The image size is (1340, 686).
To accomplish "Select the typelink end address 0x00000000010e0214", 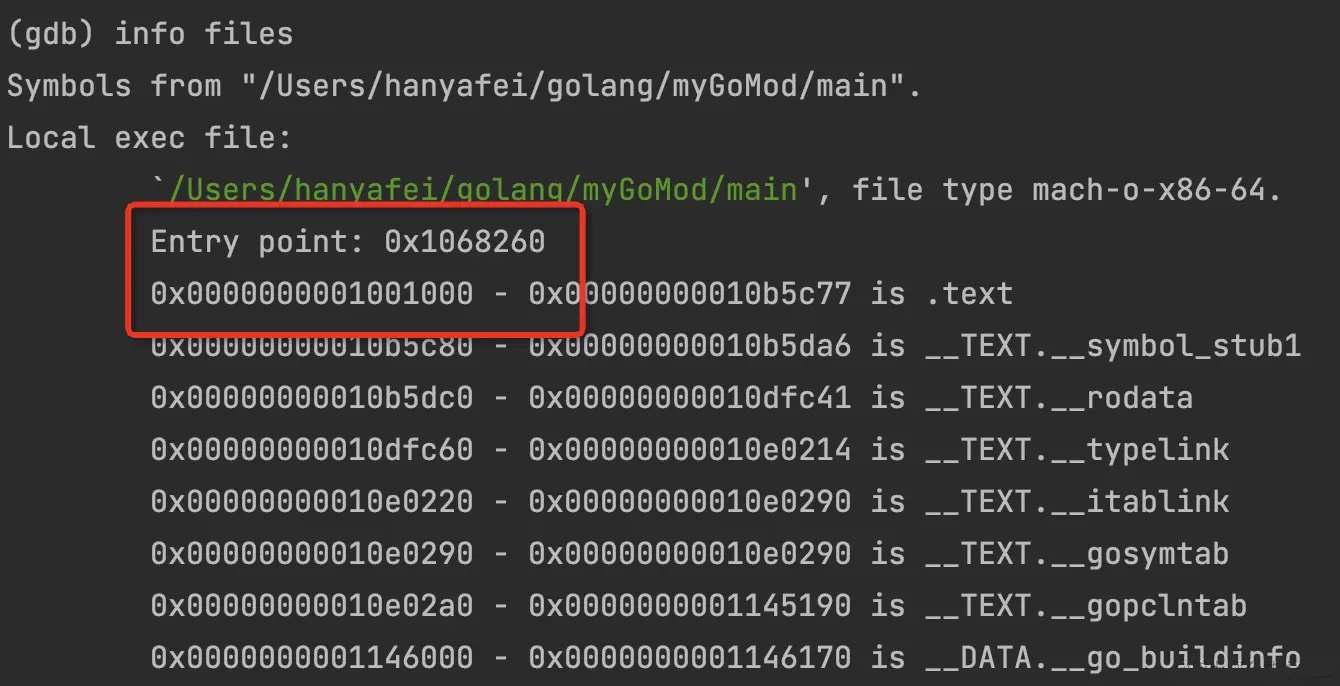I will [689, 450].
